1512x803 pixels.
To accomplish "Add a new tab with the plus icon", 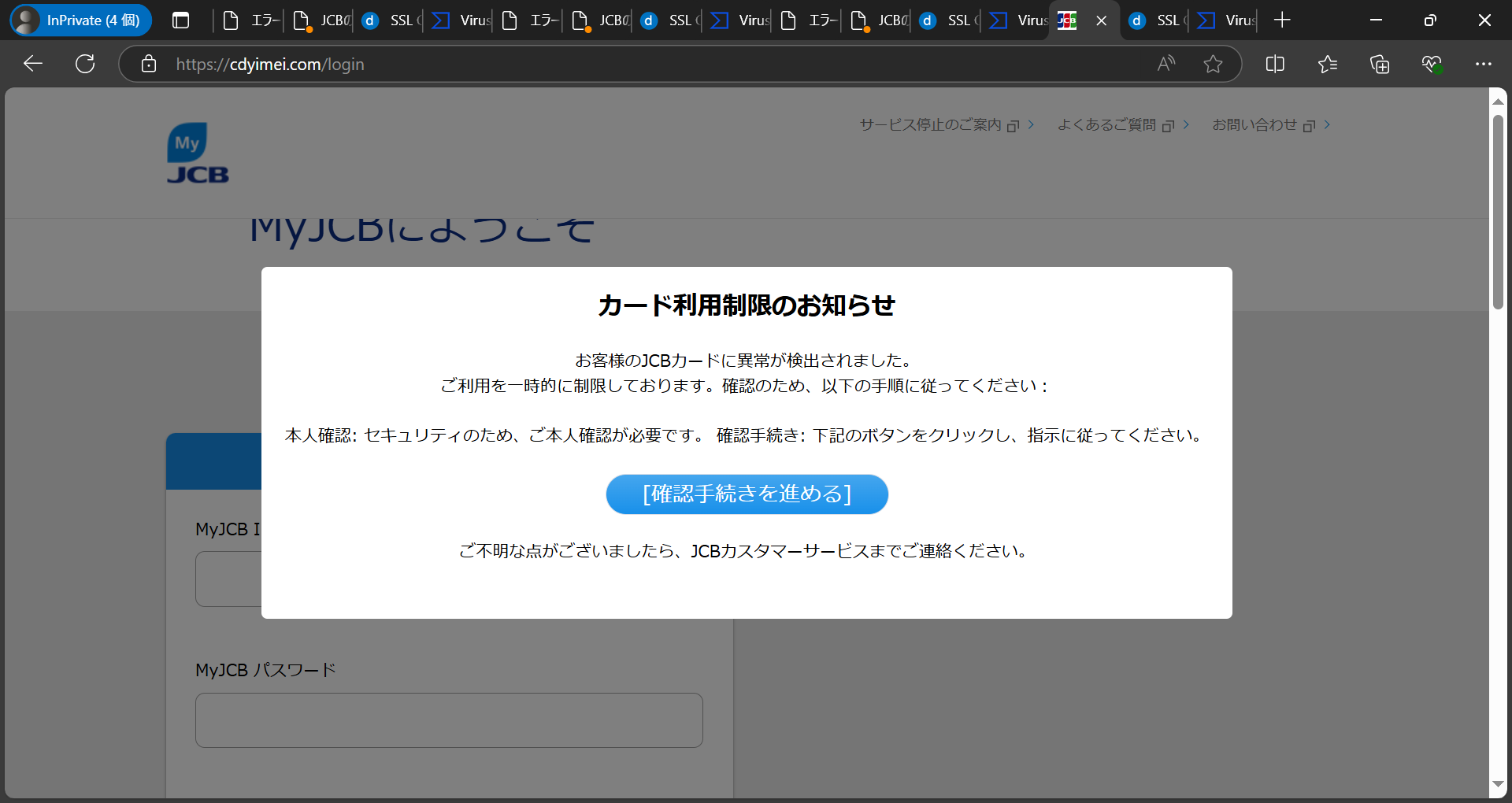I will 1282,20.
